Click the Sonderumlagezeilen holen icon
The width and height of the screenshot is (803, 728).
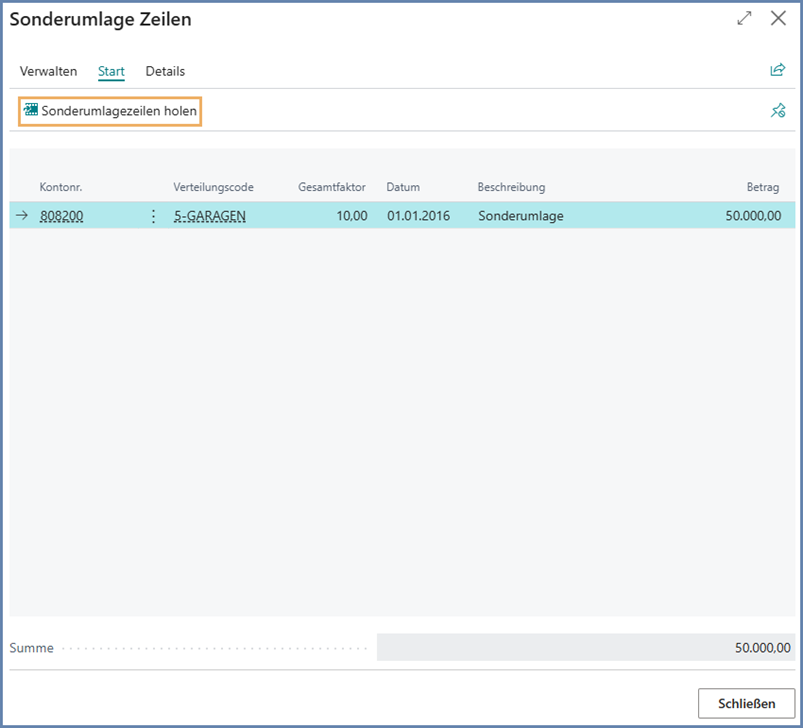(x=31, y=111)
